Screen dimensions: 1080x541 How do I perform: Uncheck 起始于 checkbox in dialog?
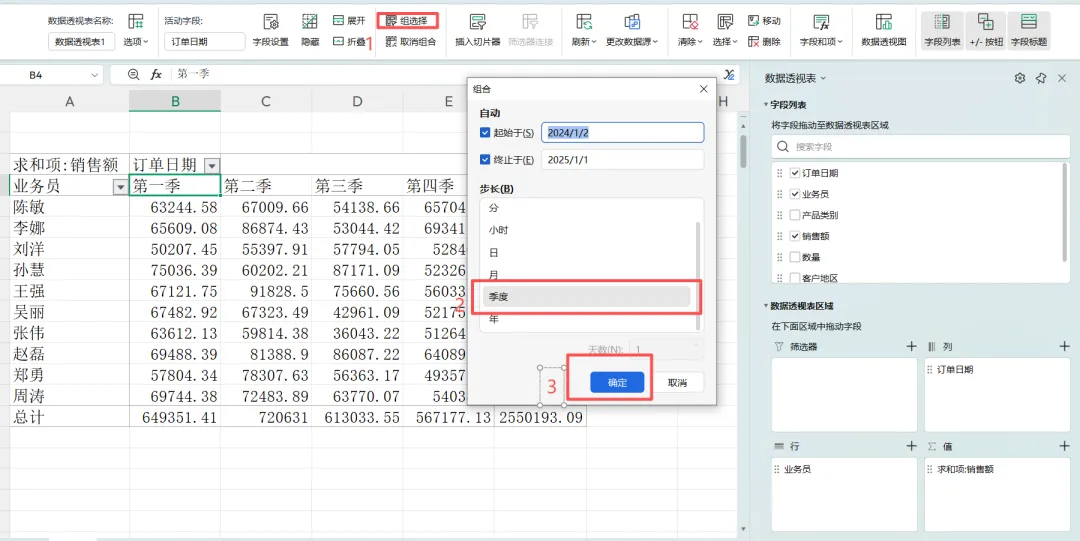[x=485, y=132]
